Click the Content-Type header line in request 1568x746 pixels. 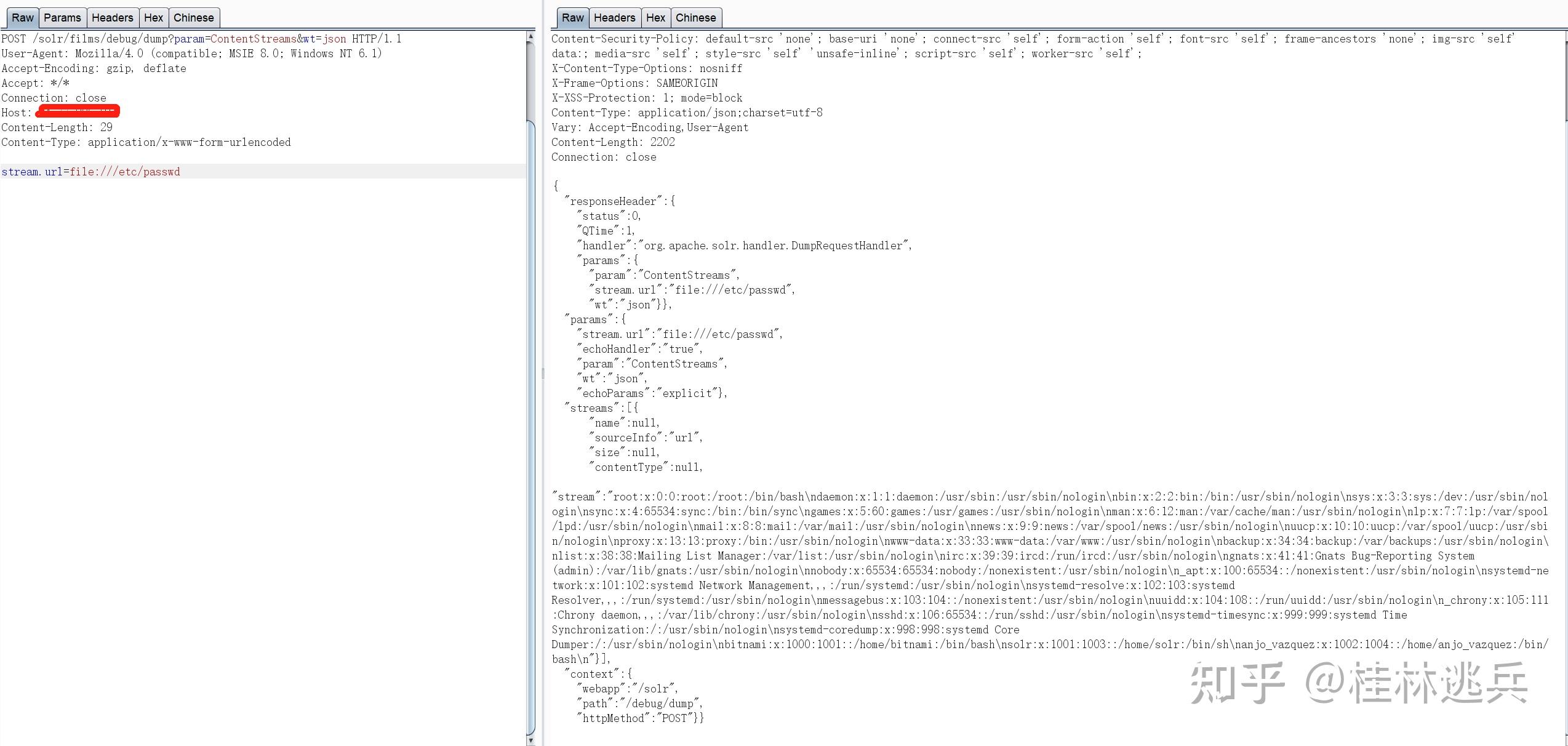click(146, 142)
